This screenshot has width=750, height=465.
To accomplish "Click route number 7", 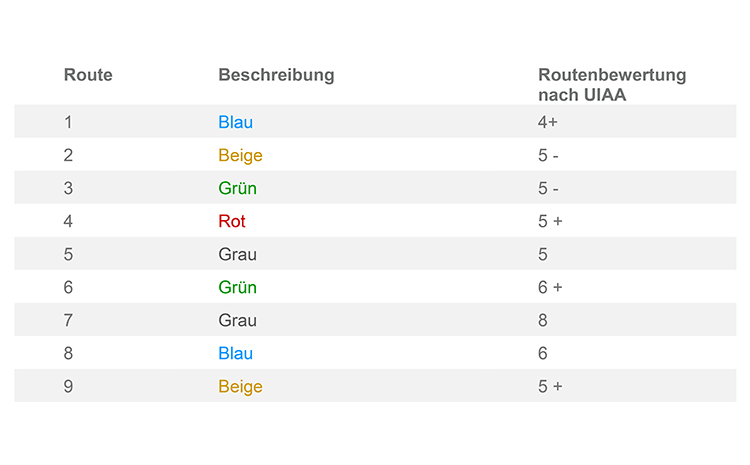I will tap(68, 320).
